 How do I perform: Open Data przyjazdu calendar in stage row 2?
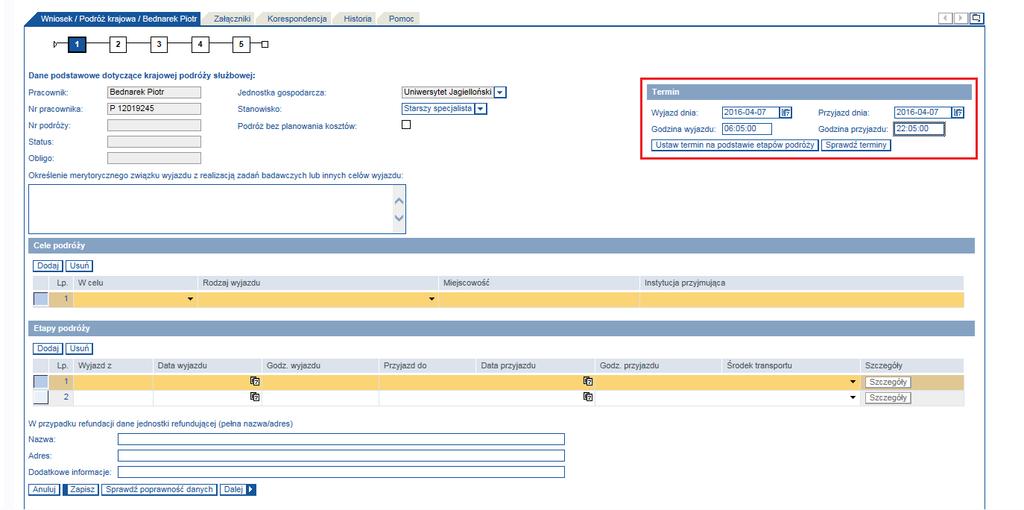588,397
